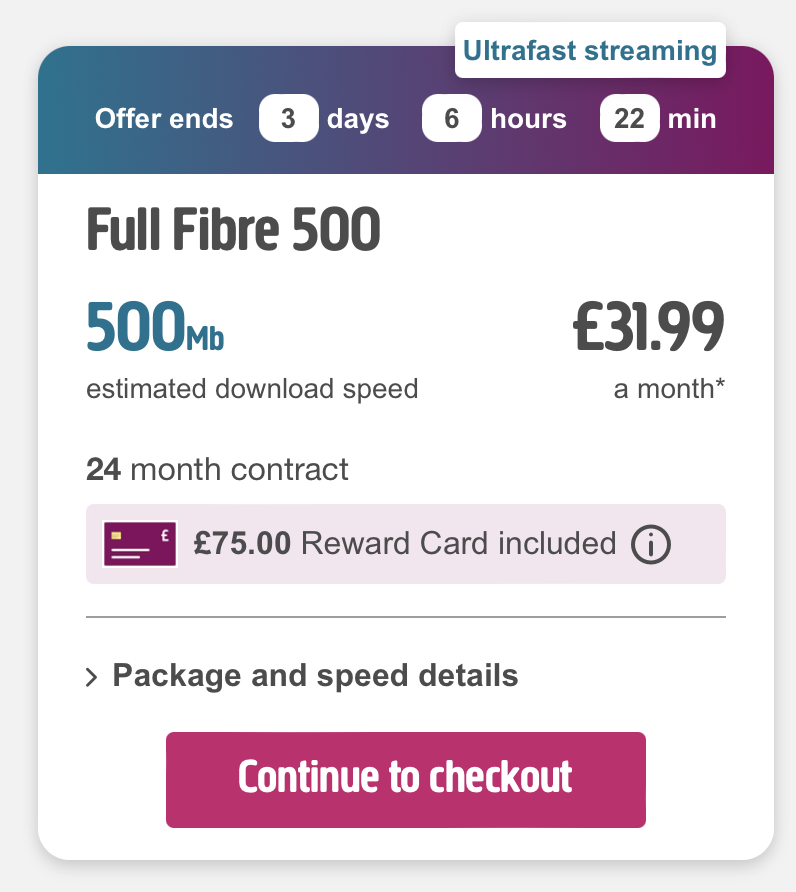Select the pound symbol on the Reward Card graphic
796x892 pixels.
click(x=164, y=535)
